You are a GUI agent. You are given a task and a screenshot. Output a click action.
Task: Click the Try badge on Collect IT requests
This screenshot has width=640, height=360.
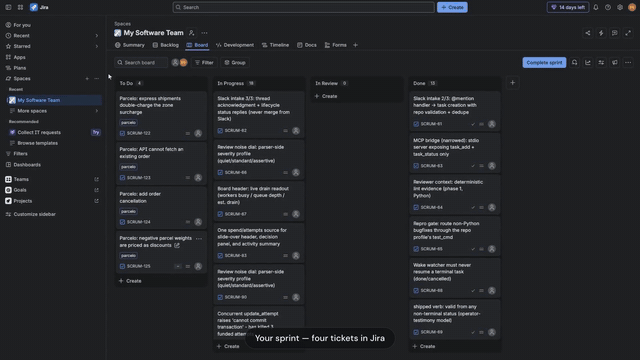pyautogui.click(x=96, y=132)
